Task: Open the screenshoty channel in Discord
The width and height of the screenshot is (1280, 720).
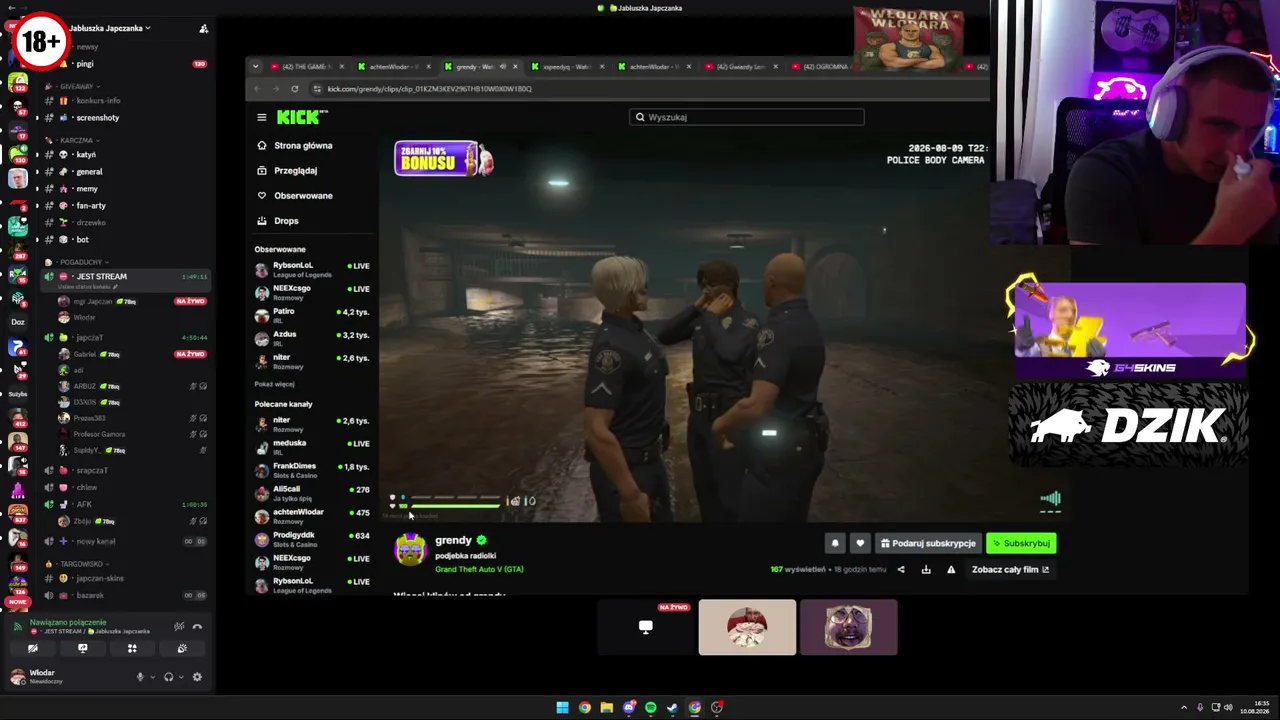Action: click(x=97, y=118)
